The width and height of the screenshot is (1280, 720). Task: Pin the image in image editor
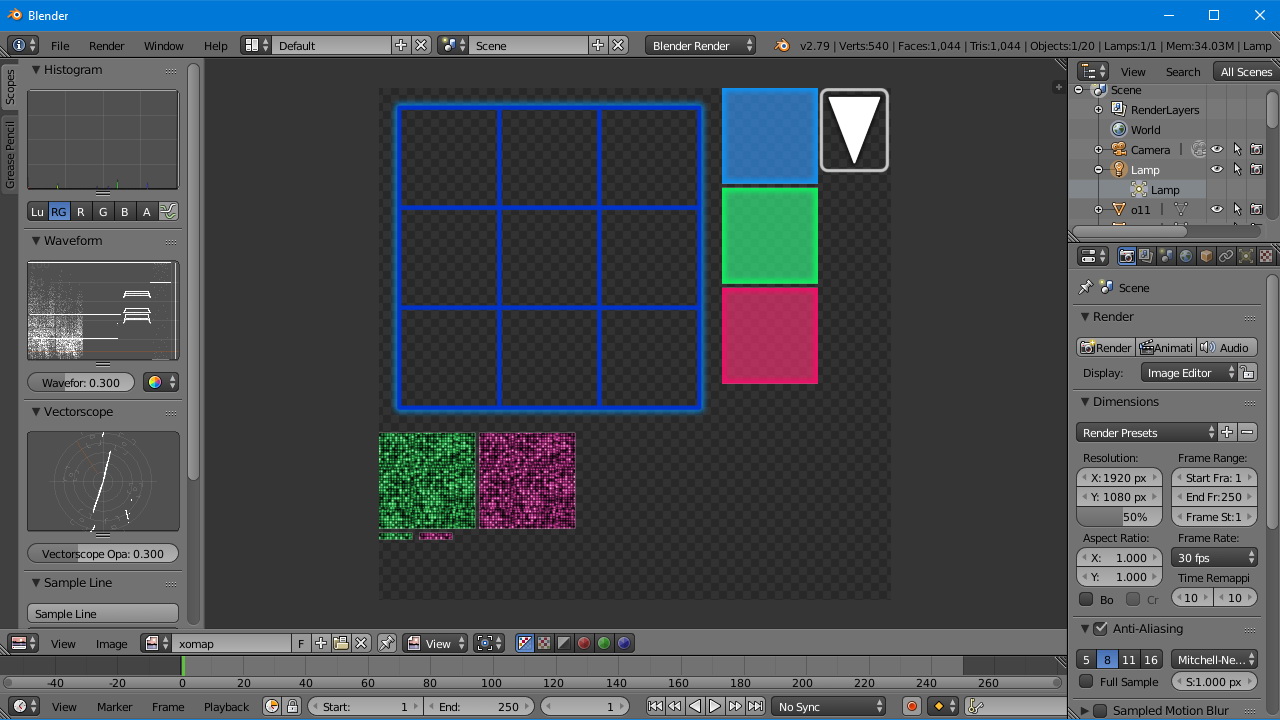tap(387, 643)
